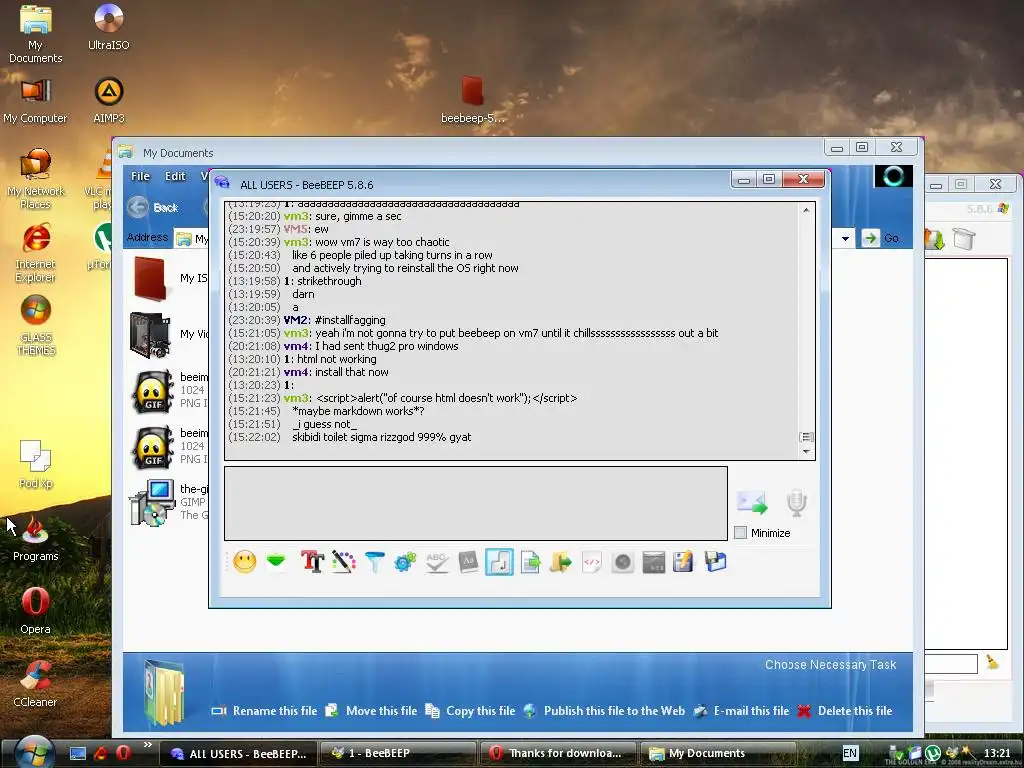The image size is (1024, 768).
Task: Click the Show Desktop quick launch icon
Action: tap(78, 754)
